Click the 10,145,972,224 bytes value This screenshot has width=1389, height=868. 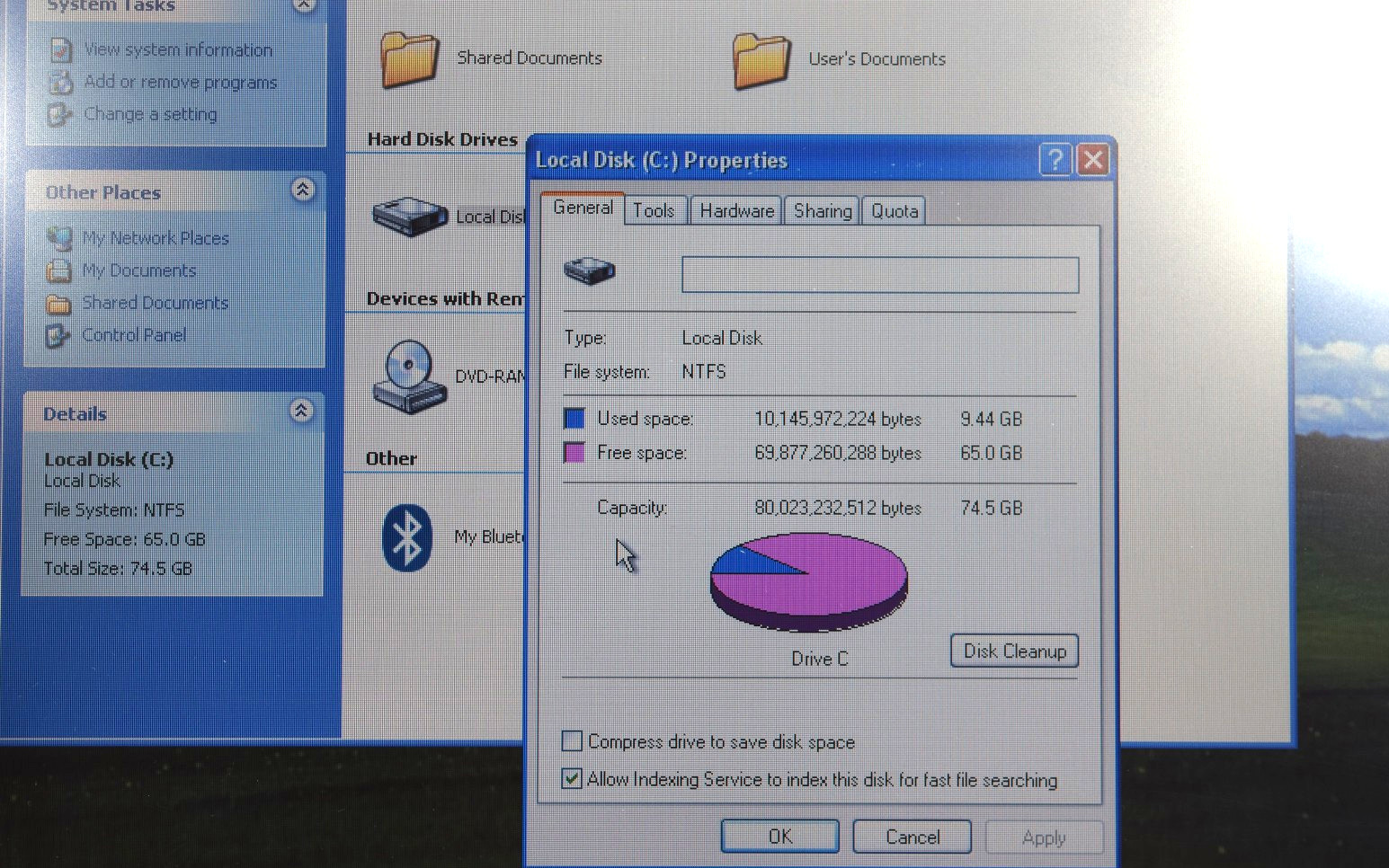coord(838,420)
